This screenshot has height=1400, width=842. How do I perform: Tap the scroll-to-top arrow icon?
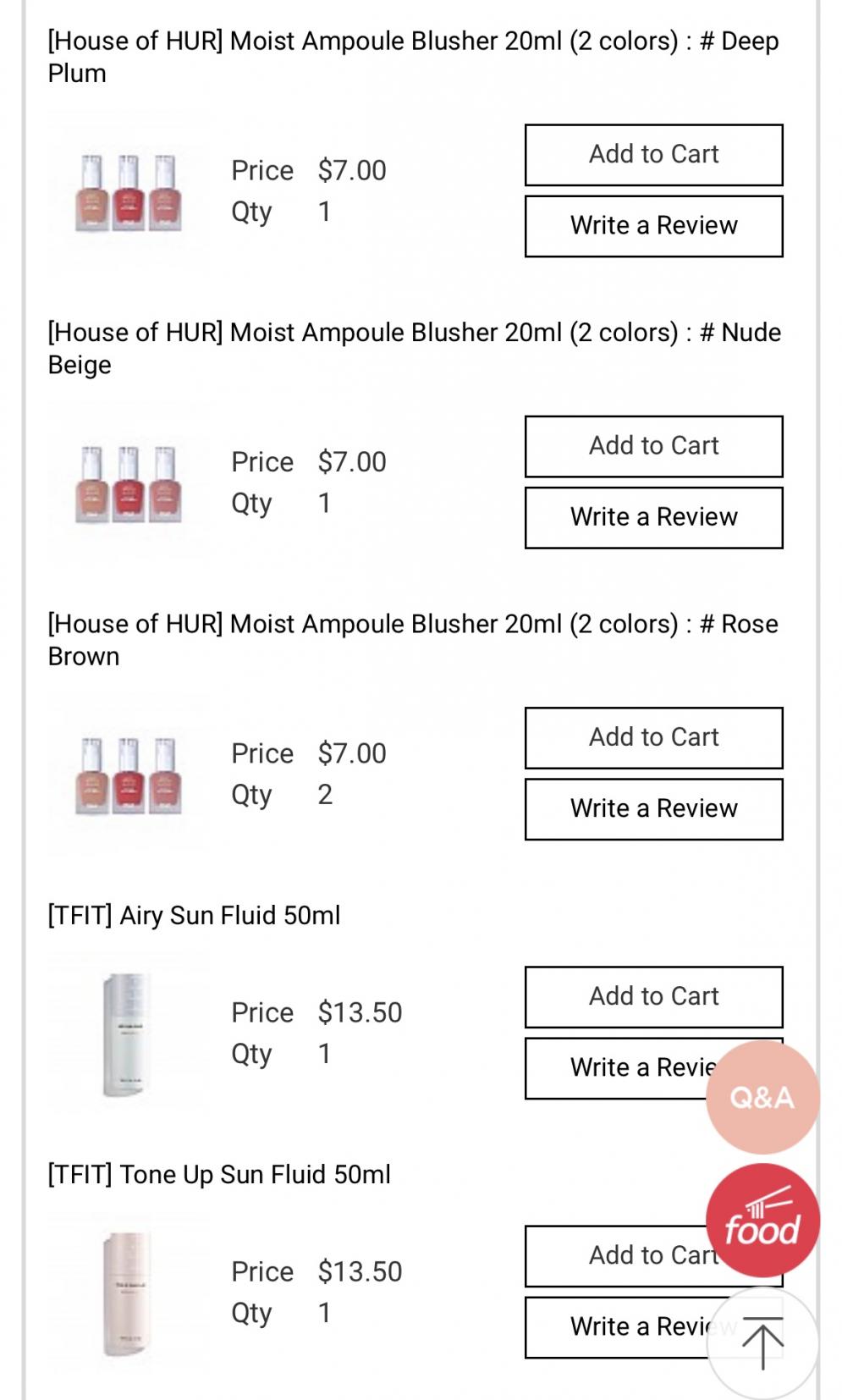[x=762, y=1343]
